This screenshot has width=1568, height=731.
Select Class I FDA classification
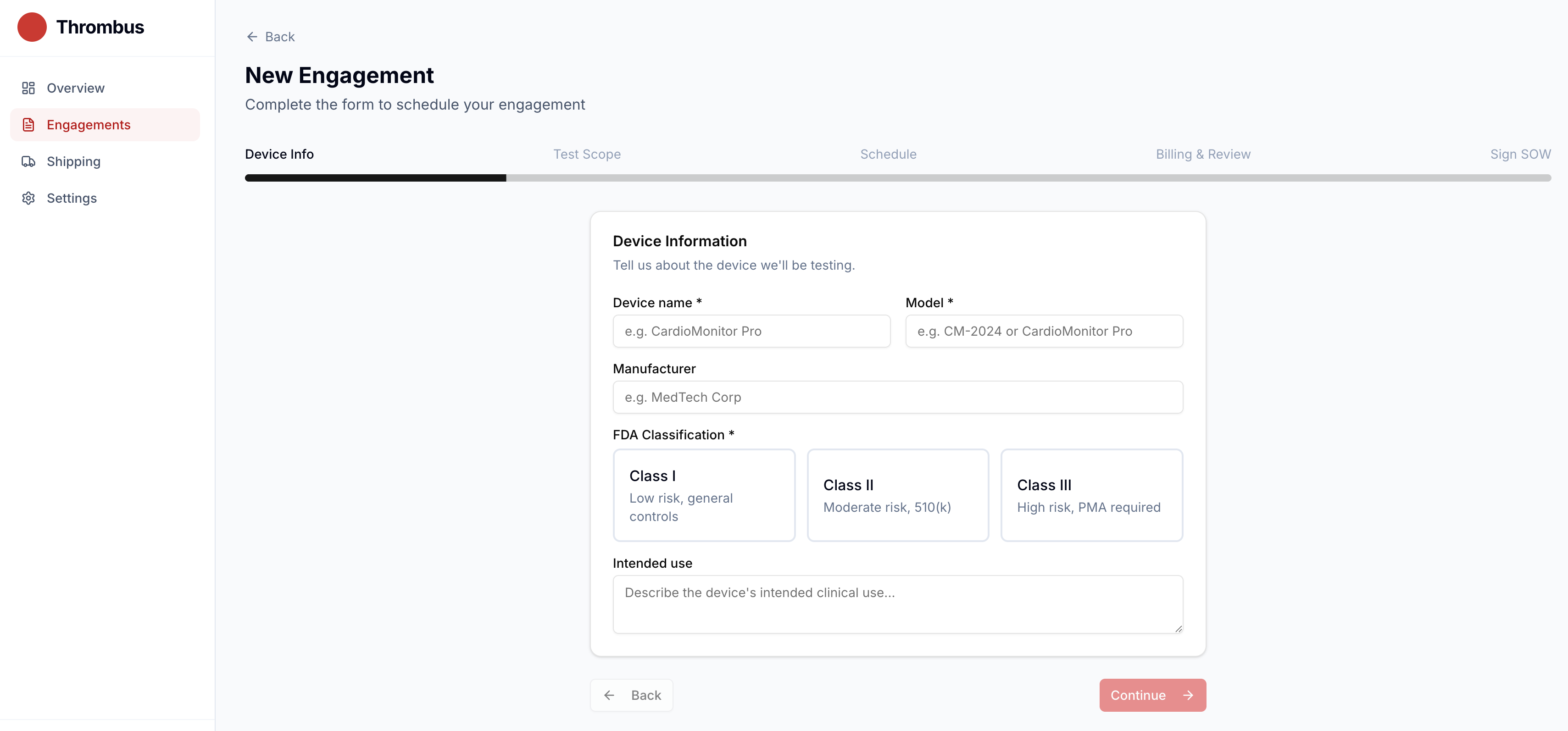(704, 495)
